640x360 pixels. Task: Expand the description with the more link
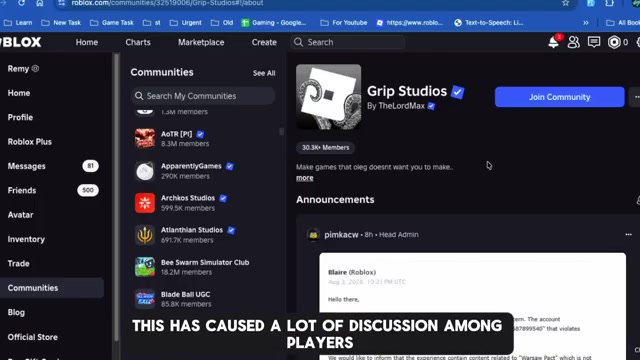[x=304, y=178]
